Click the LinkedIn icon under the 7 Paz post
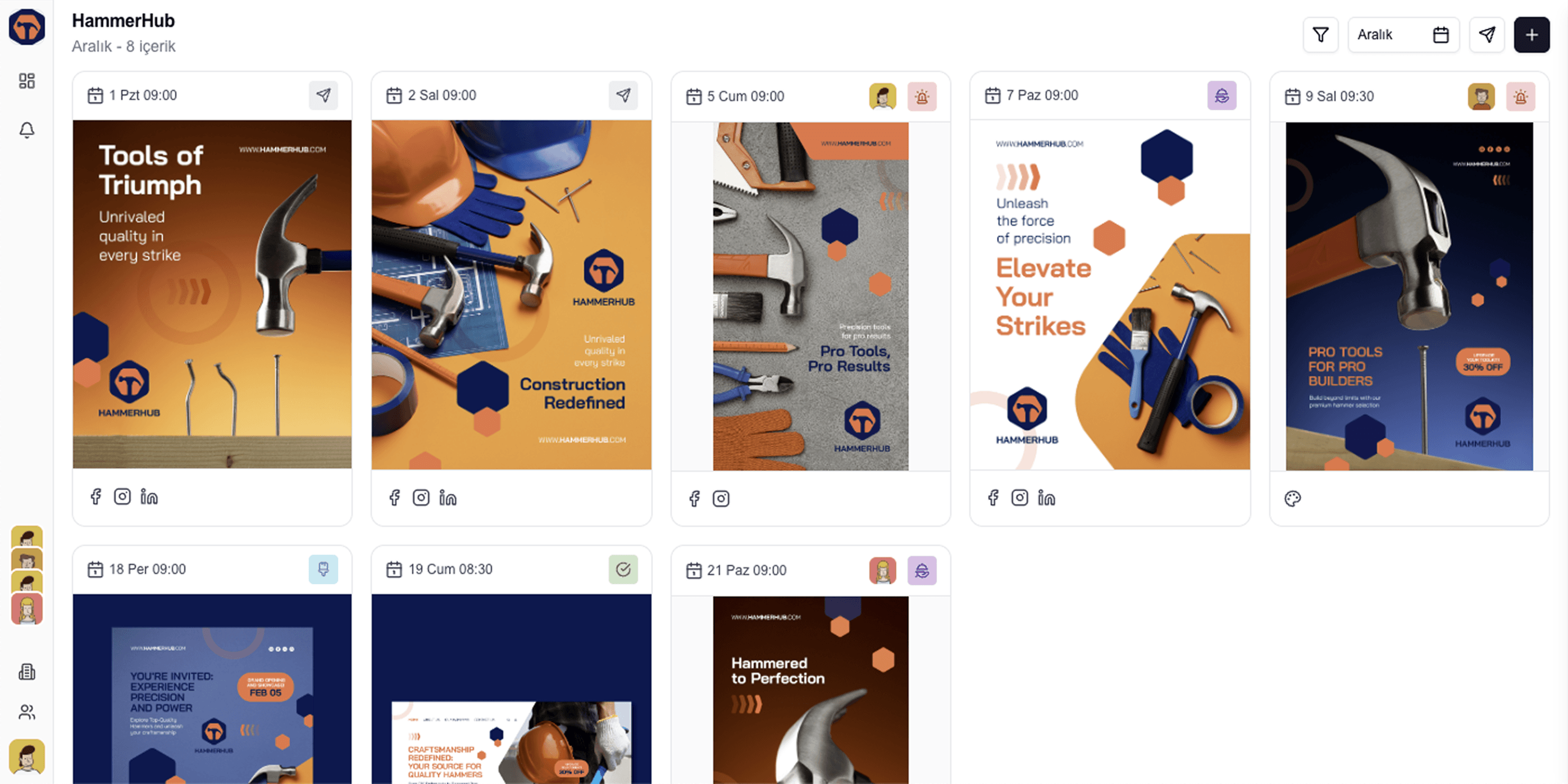 coord(1046,498)
